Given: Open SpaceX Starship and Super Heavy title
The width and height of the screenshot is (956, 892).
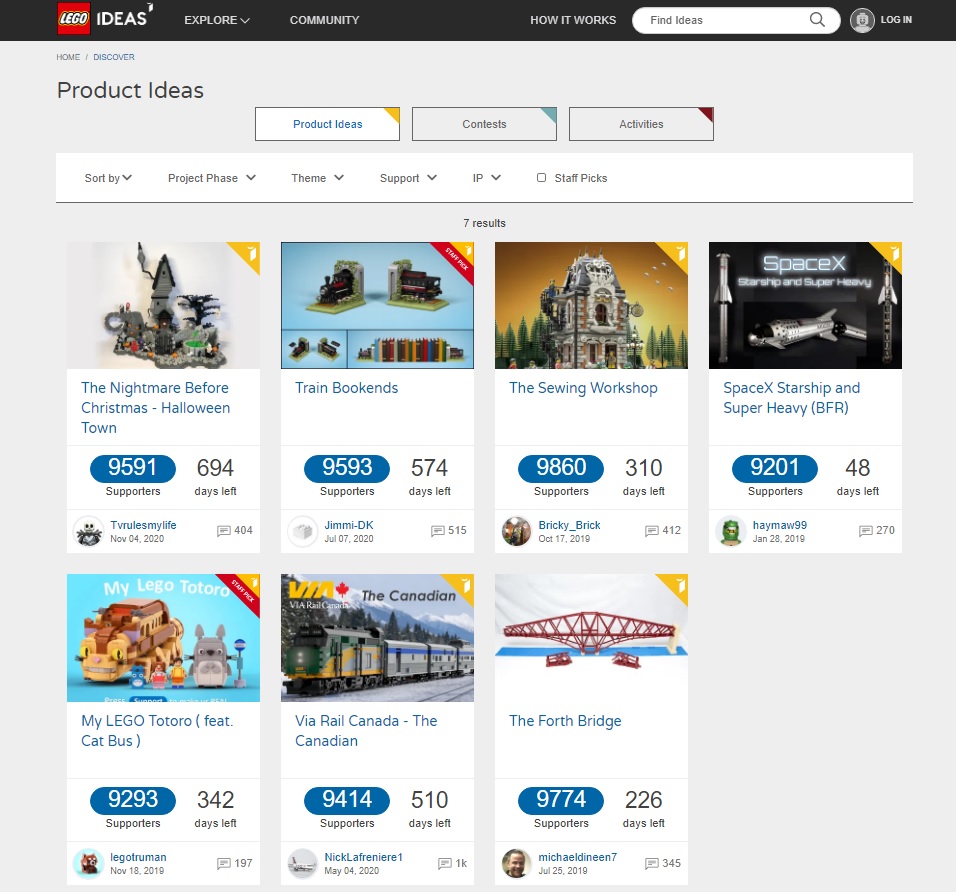Looking at the screenshot, I should coord(791,398).
